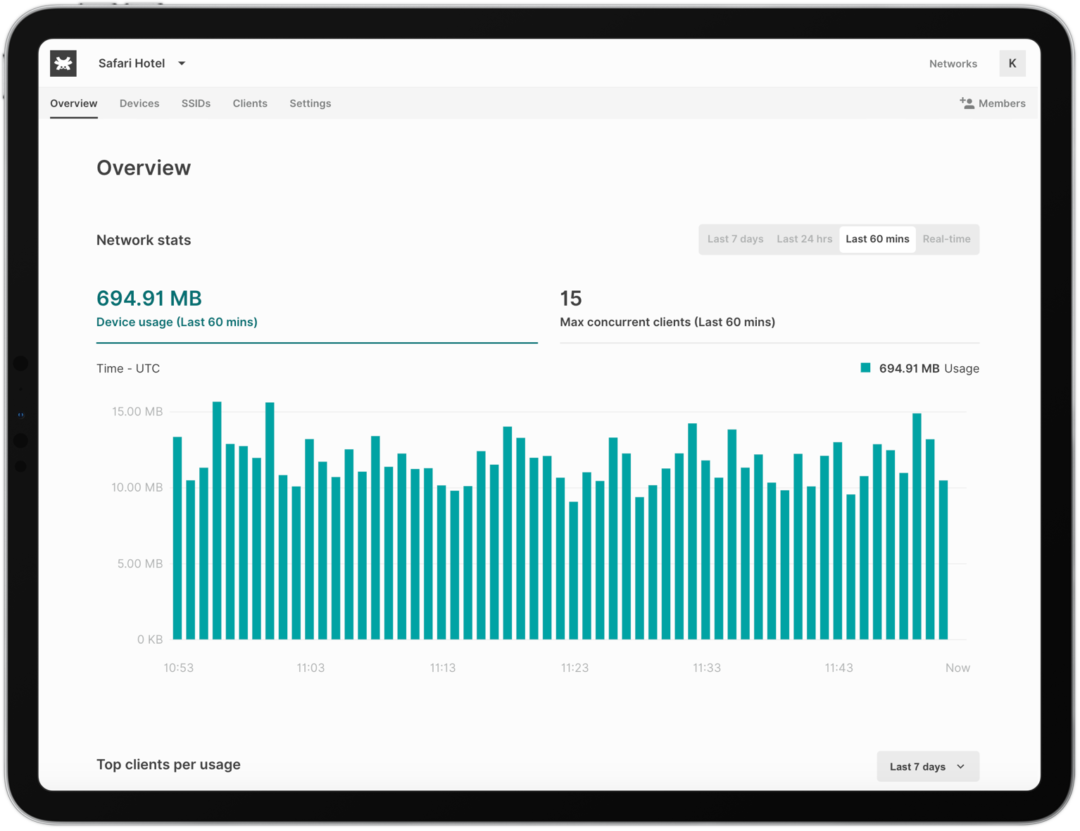Open the SSIDs tab
1080x831 pixels.
[x=196, y=103]
